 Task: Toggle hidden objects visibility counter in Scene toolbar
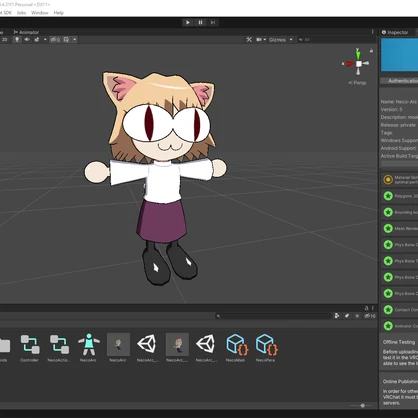click(x=55, y=40)
